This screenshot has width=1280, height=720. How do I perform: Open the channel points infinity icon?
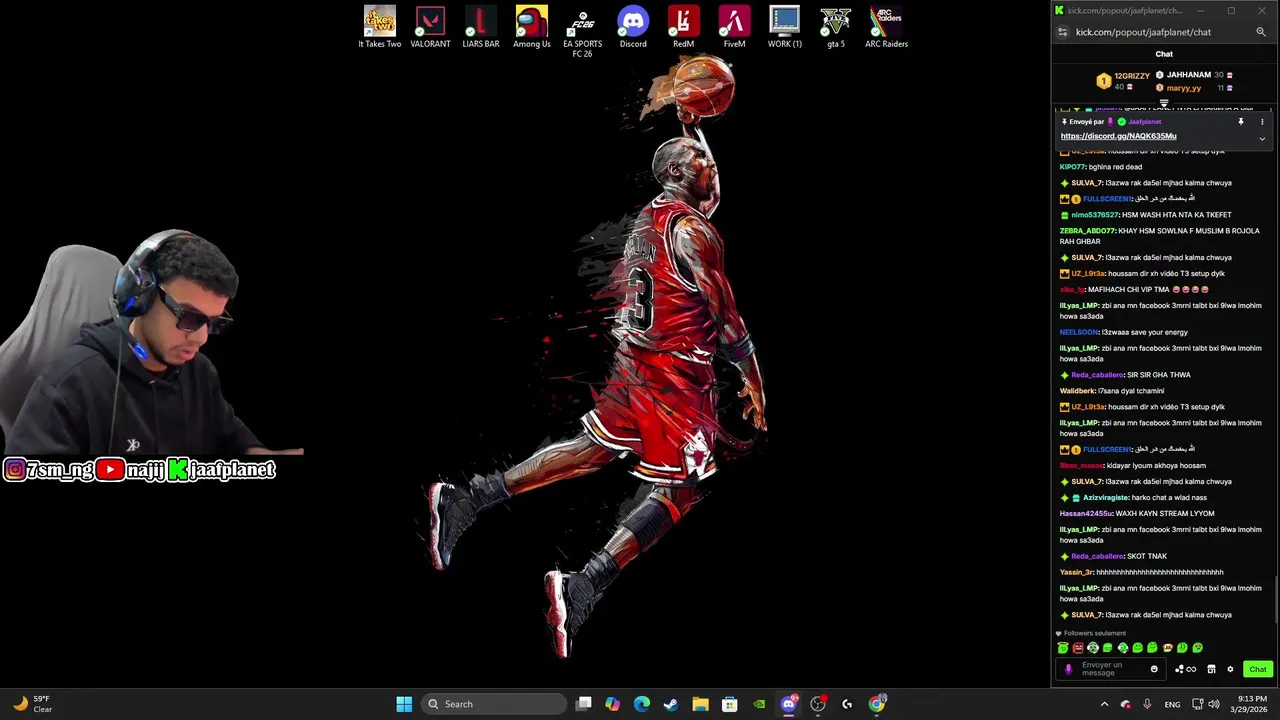[x=1185, y=669]
